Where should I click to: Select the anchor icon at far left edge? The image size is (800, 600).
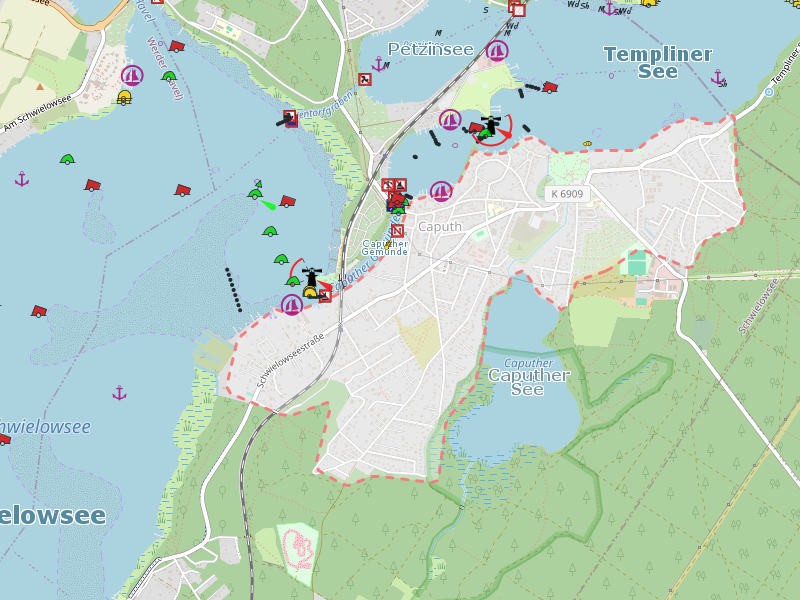click(x=22, y=179)
